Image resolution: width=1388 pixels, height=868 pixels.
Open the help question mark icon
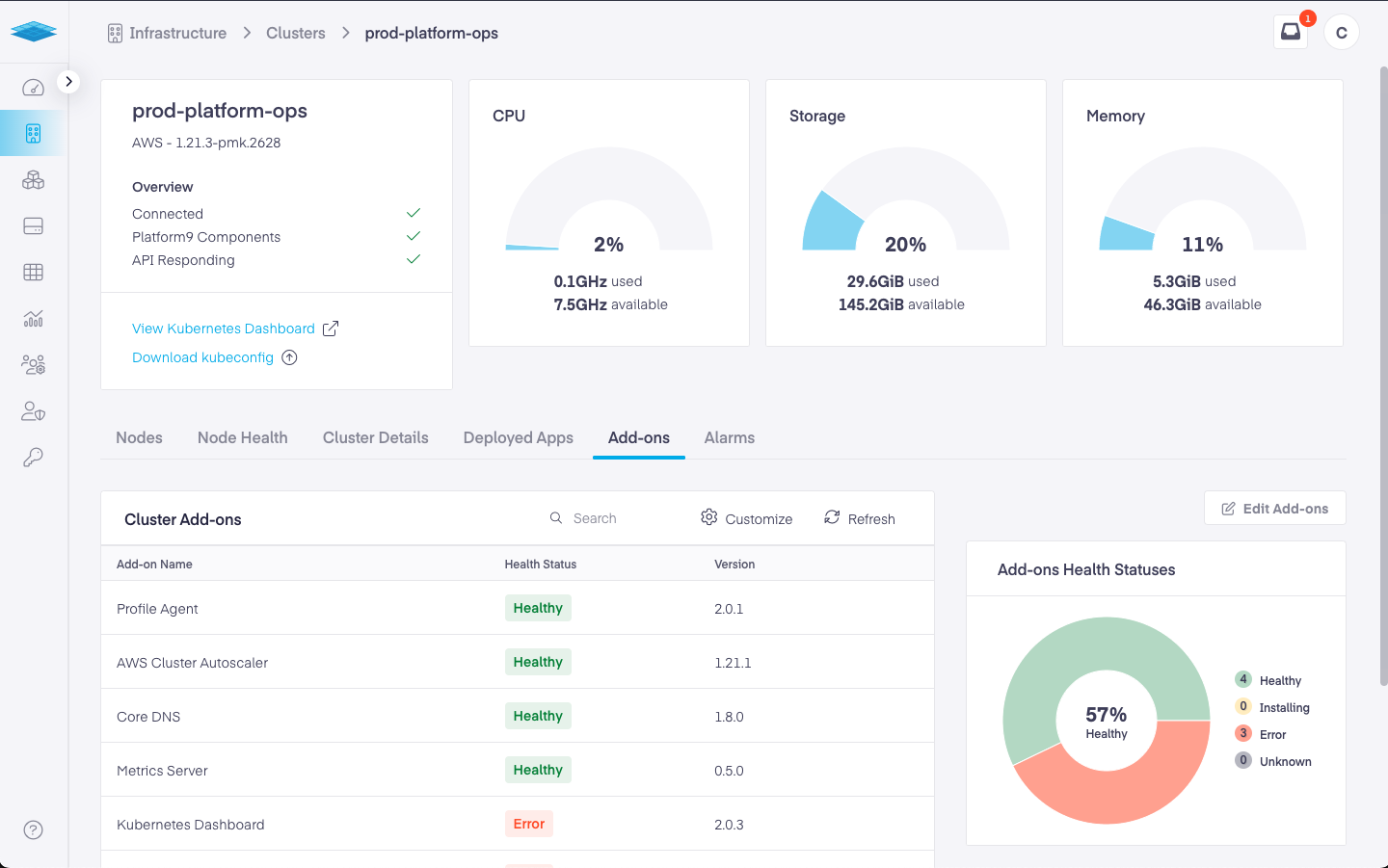33,830
